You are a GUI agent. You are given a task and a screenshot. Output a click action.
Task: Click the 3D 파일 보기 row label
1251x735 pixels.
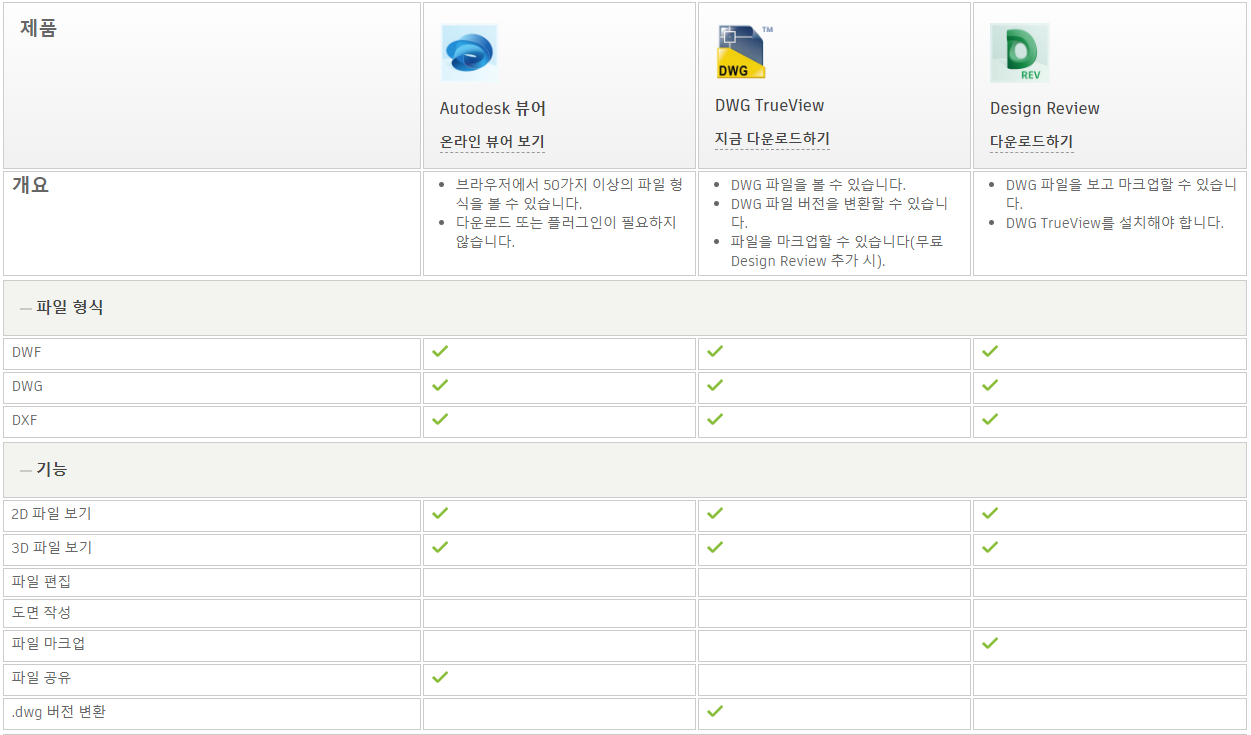point(52,548)
